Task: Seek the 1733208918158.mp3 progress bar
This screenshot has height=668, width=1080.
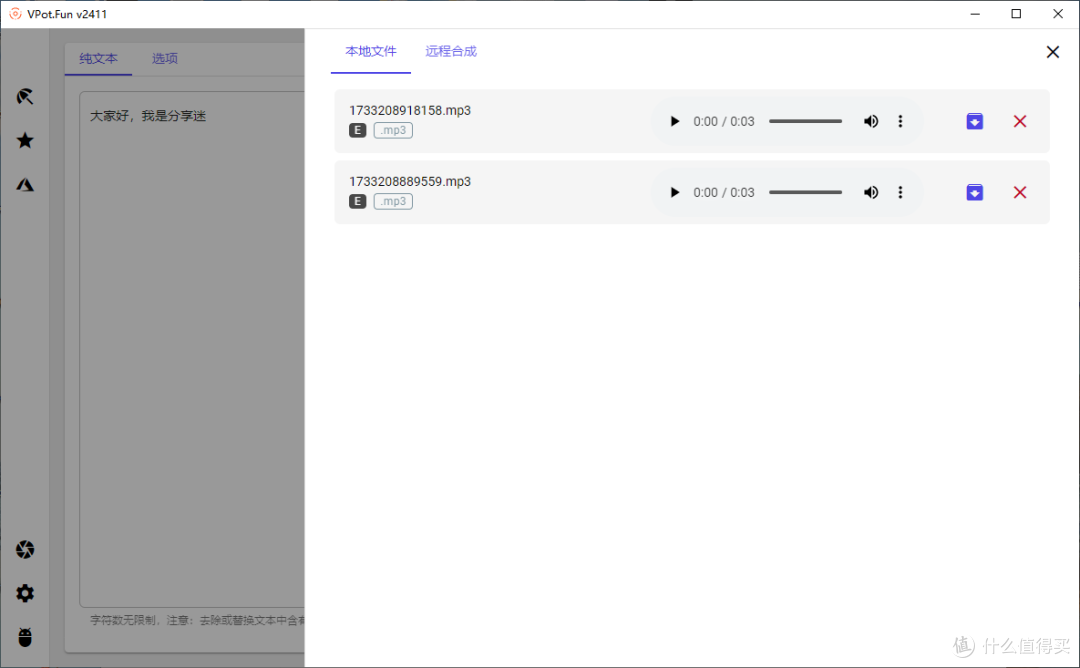Action: click(x=805, y=121)
